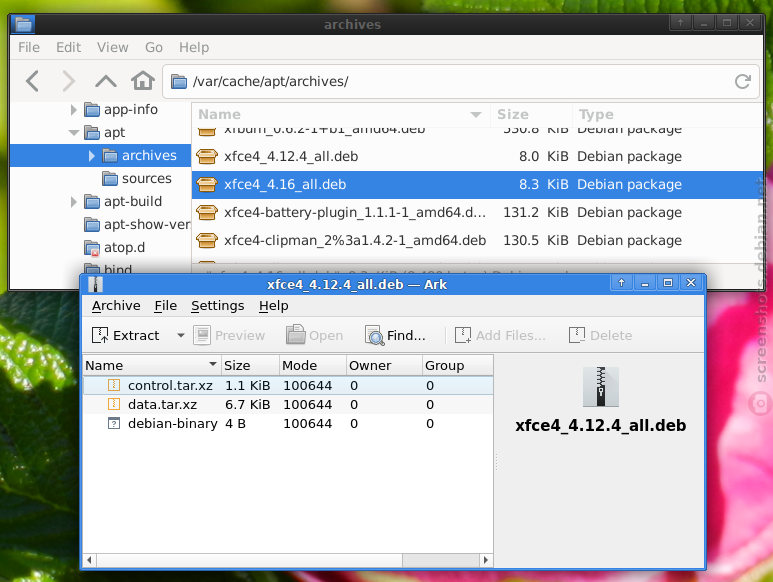Open the Ark Archive menu

[116, 306]
